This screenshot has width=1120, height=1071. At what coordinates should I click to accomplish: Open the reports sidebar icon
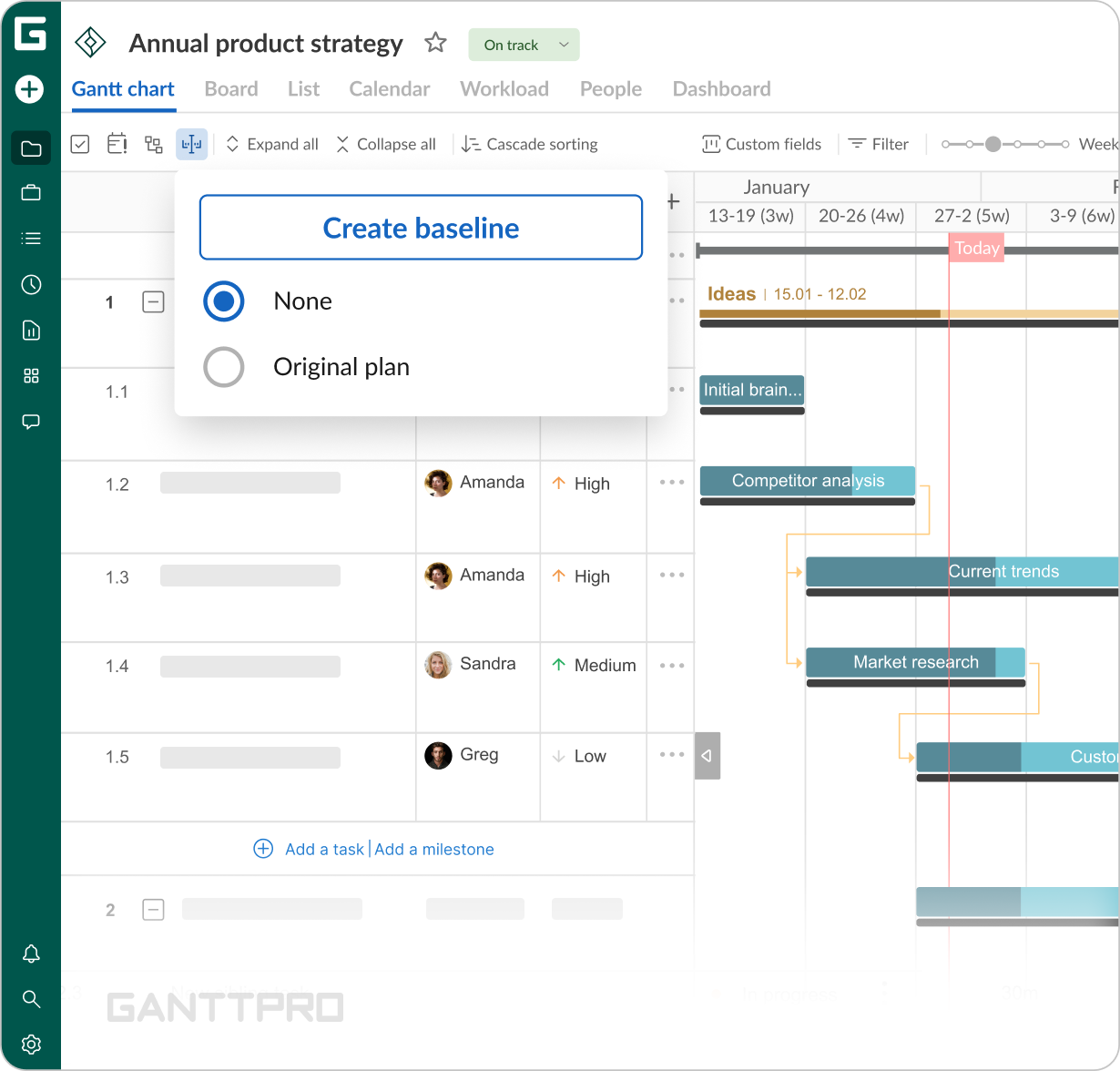31,330
